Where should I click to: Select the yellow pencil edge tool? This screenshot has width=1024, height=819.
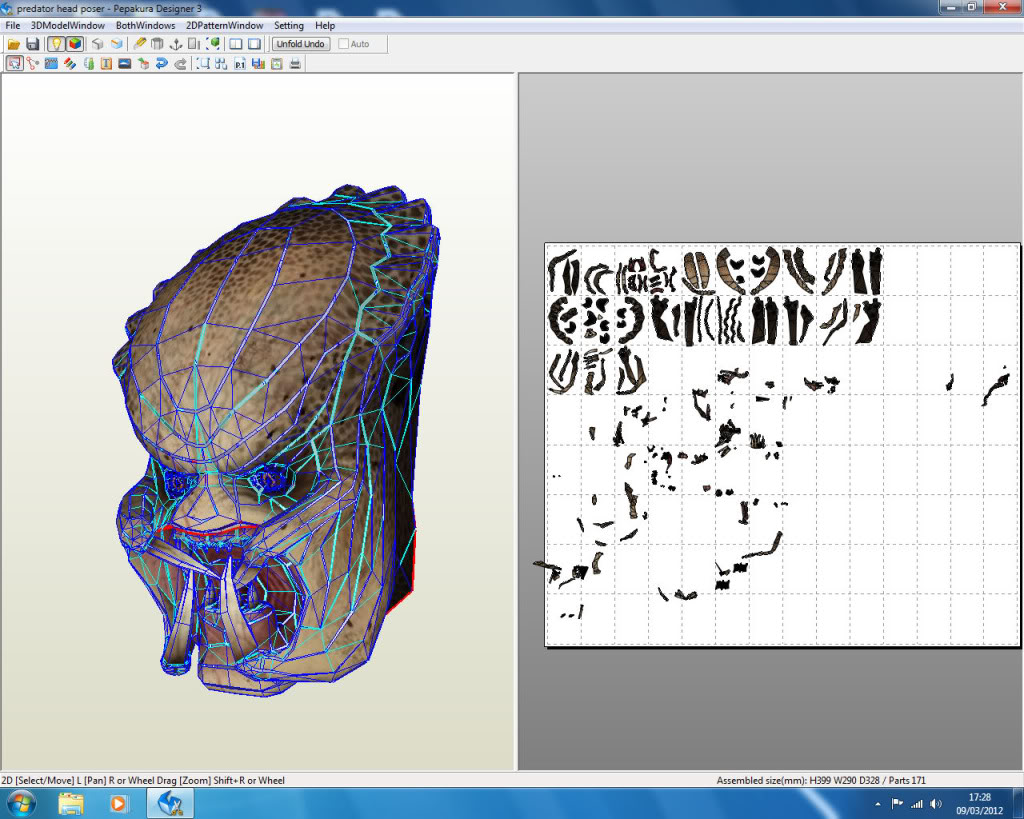pyautogui.click(x=139, y=44)
